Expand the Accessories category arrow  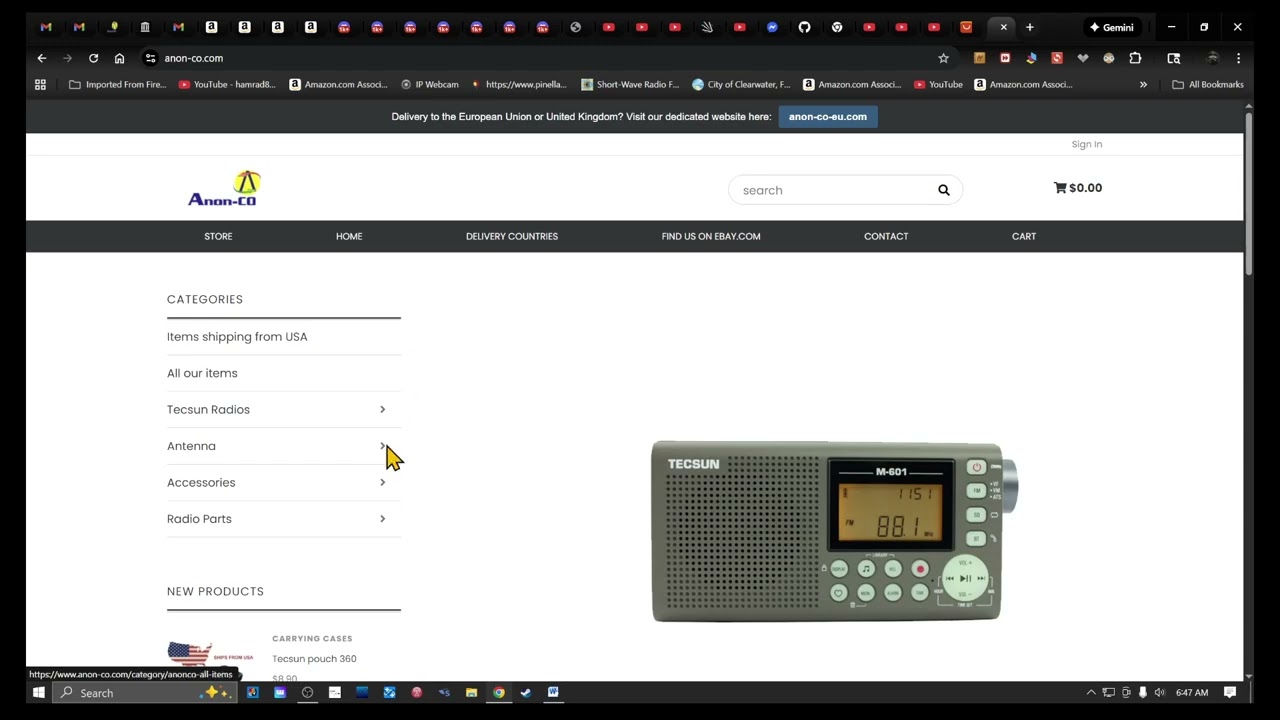click(x=382, y=482)
